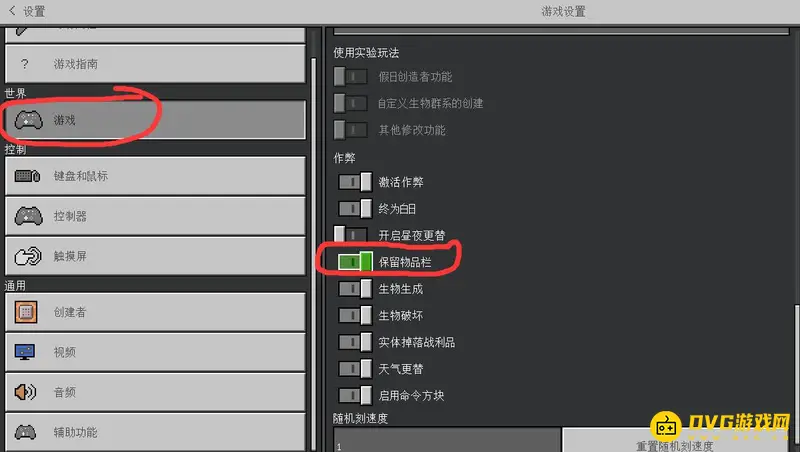
Task: Open the 辅助功能 accessibility menu item
Action: pos(155,432)
